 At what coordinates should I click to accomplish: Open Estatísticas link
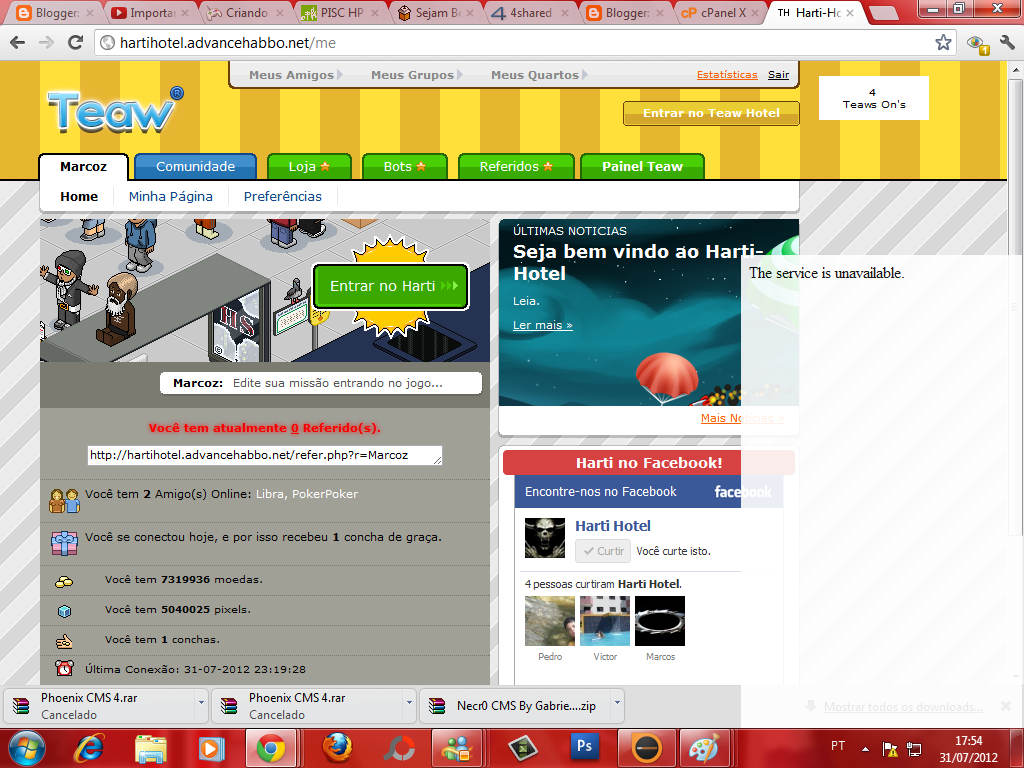727,75
